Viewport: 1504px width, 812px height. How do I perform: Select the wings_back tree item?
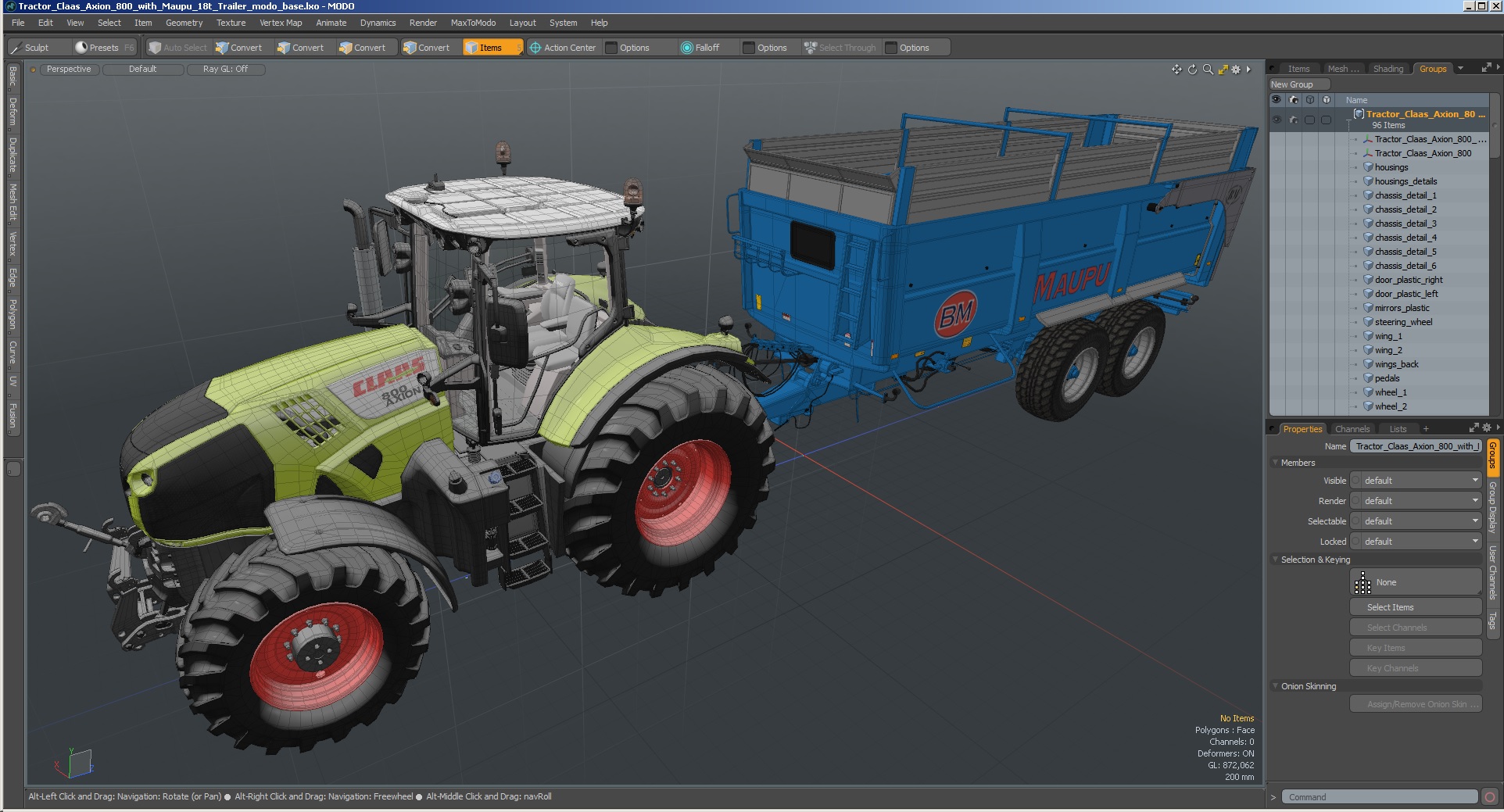pyautogui.click(x=1396, y=364)
